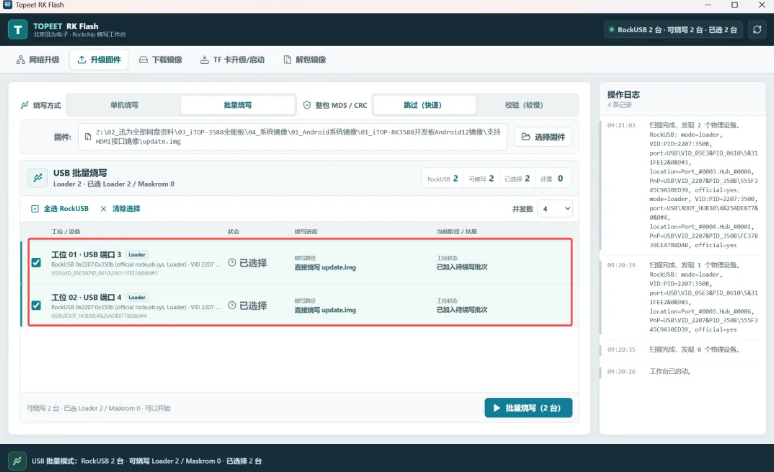This screenshot has width=774, height=472.
Task: Click the Loader 2 · 已选 Loader 2 / Maskrom 0 subtitle
Action: pyautogui.click(x=114, y=184)
